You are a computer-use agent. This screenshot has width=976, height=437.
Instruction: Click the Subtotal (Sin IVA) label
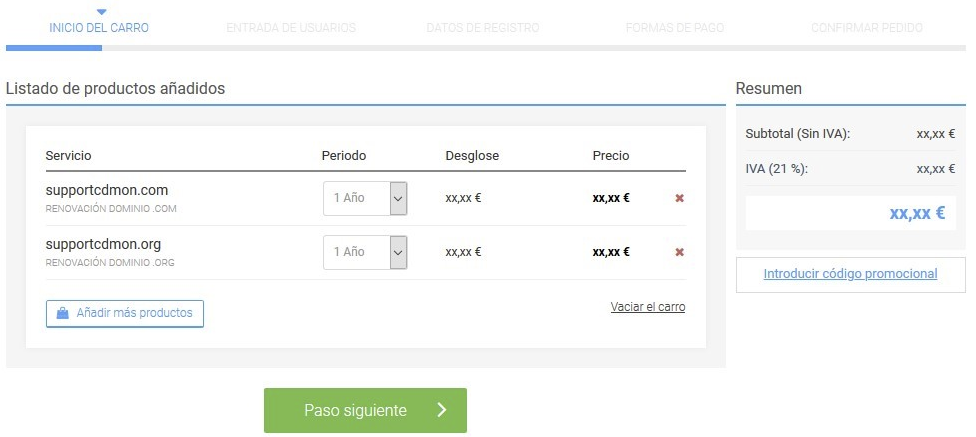coord(797,133)
